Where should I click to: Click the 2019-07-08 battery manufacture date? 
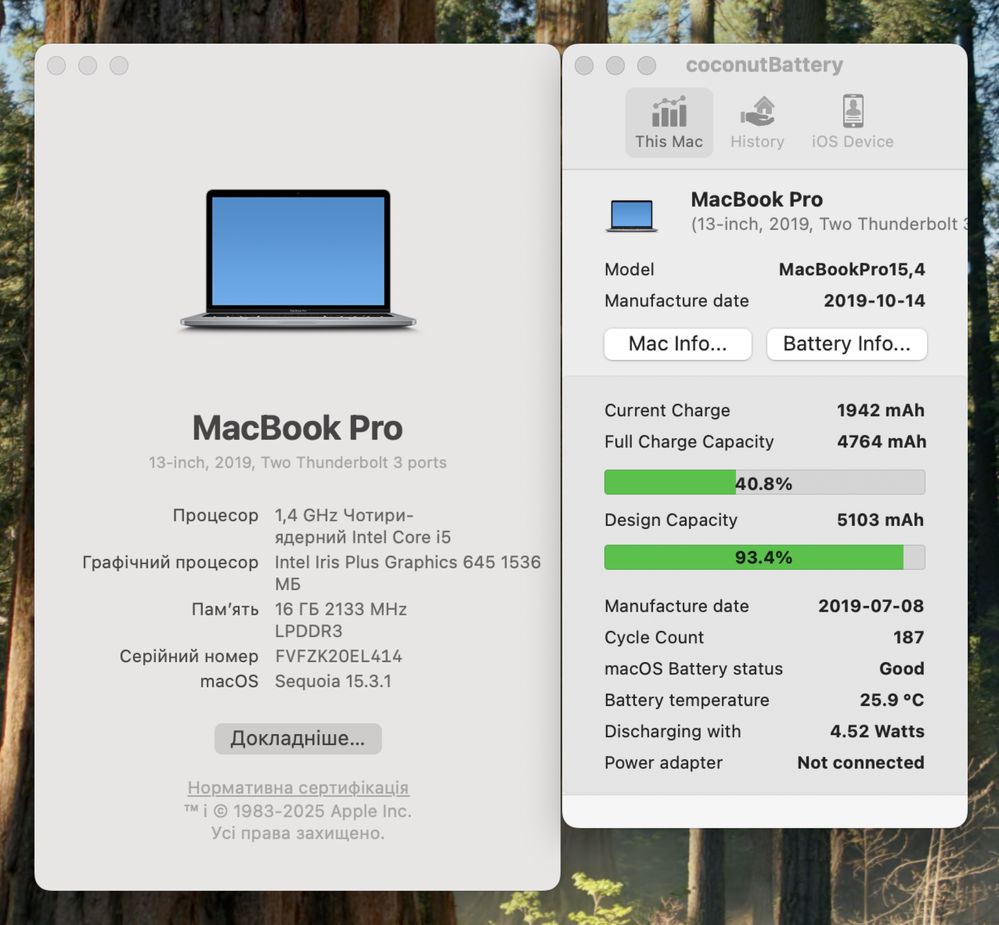tap(871, 606)
